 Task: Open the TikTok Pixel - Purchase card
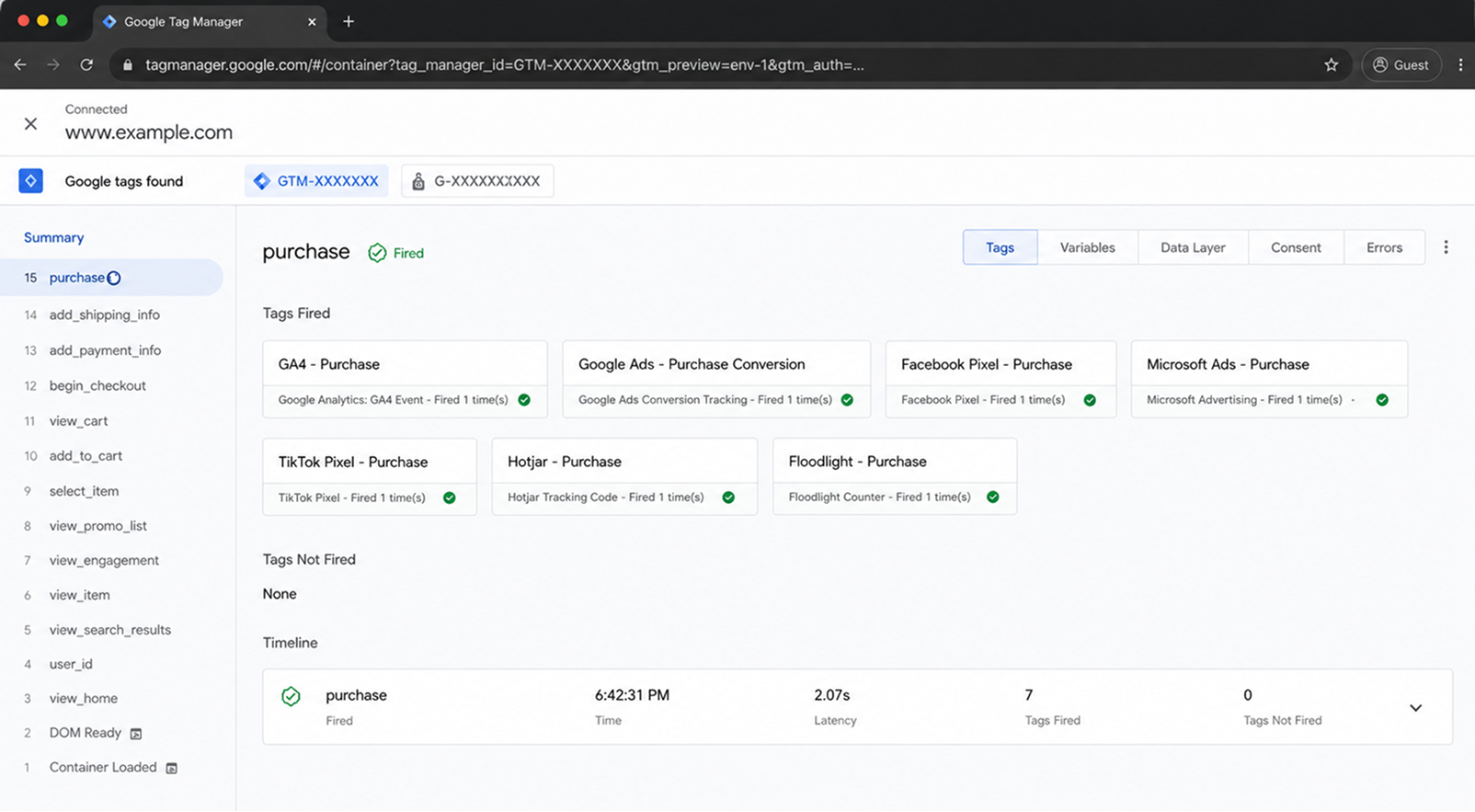point(370,476)
